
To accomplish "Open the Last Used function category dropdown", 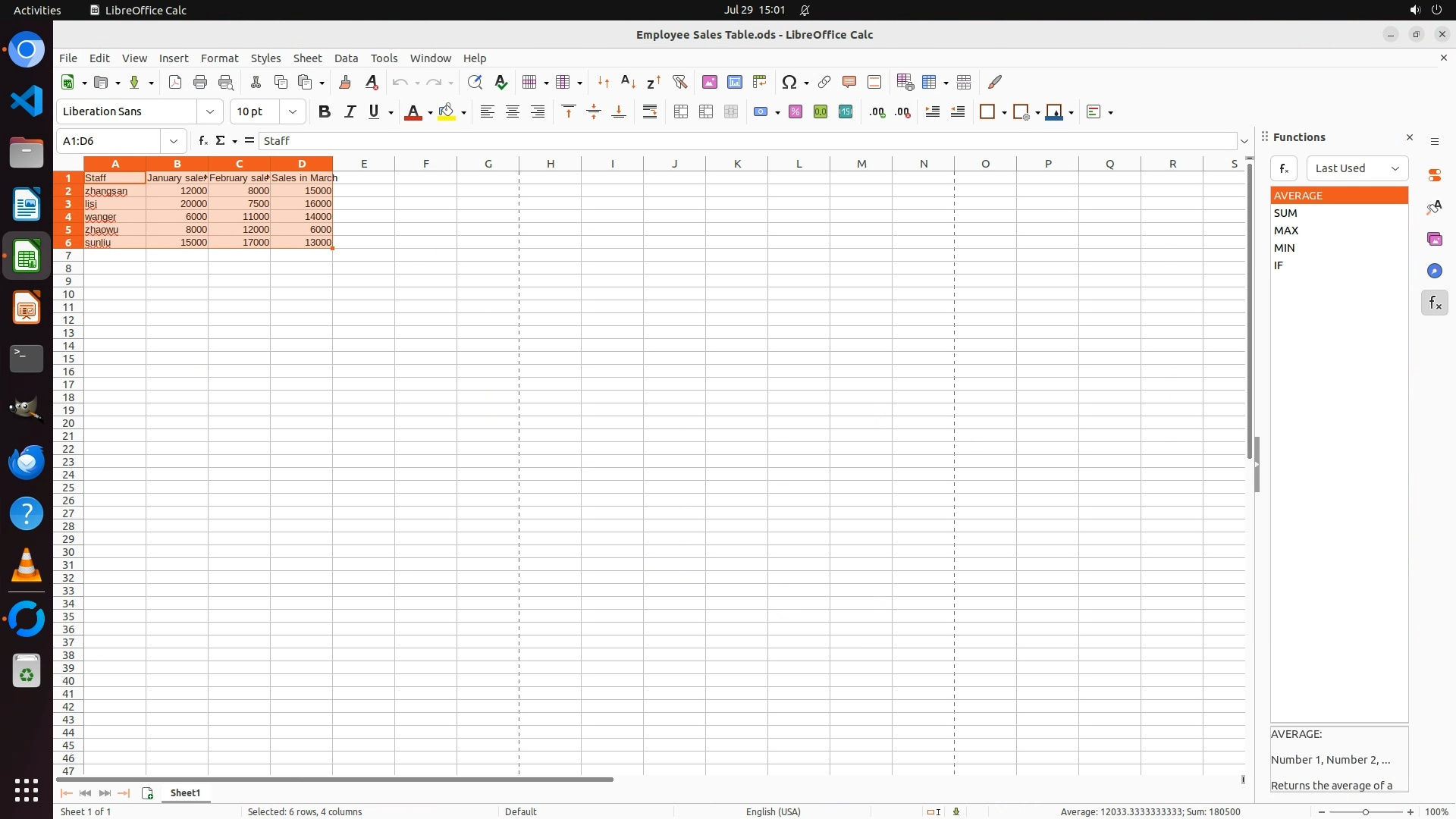I will [1357, 168].
